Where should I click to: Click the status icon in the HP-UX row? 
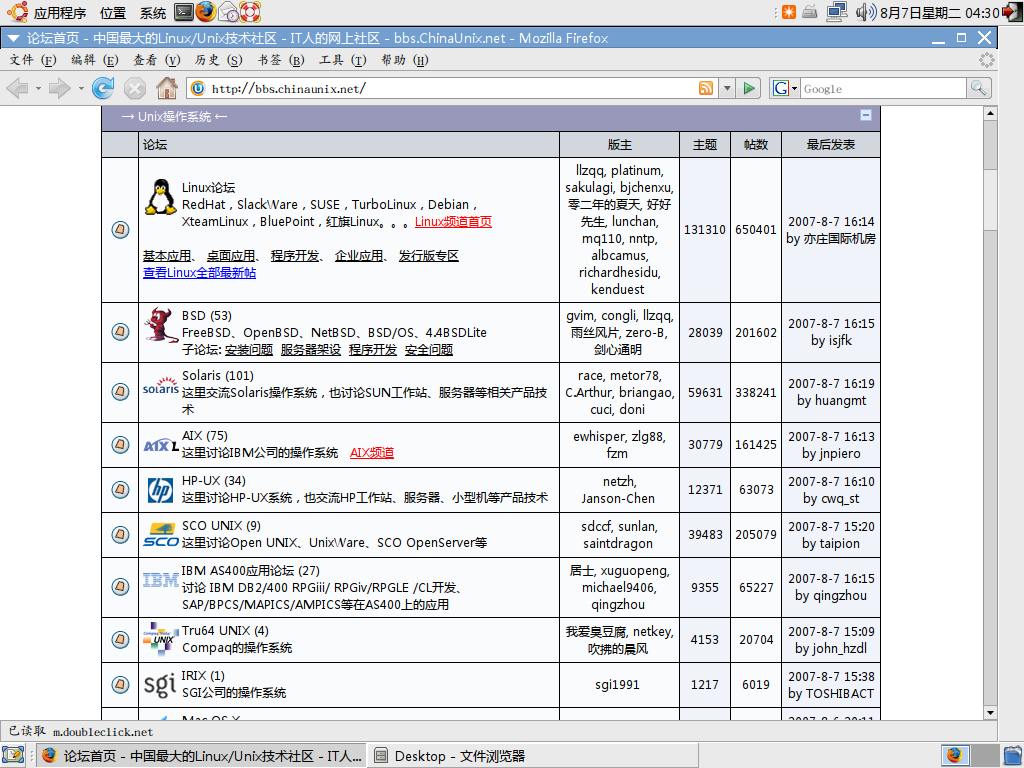(120, 489)
